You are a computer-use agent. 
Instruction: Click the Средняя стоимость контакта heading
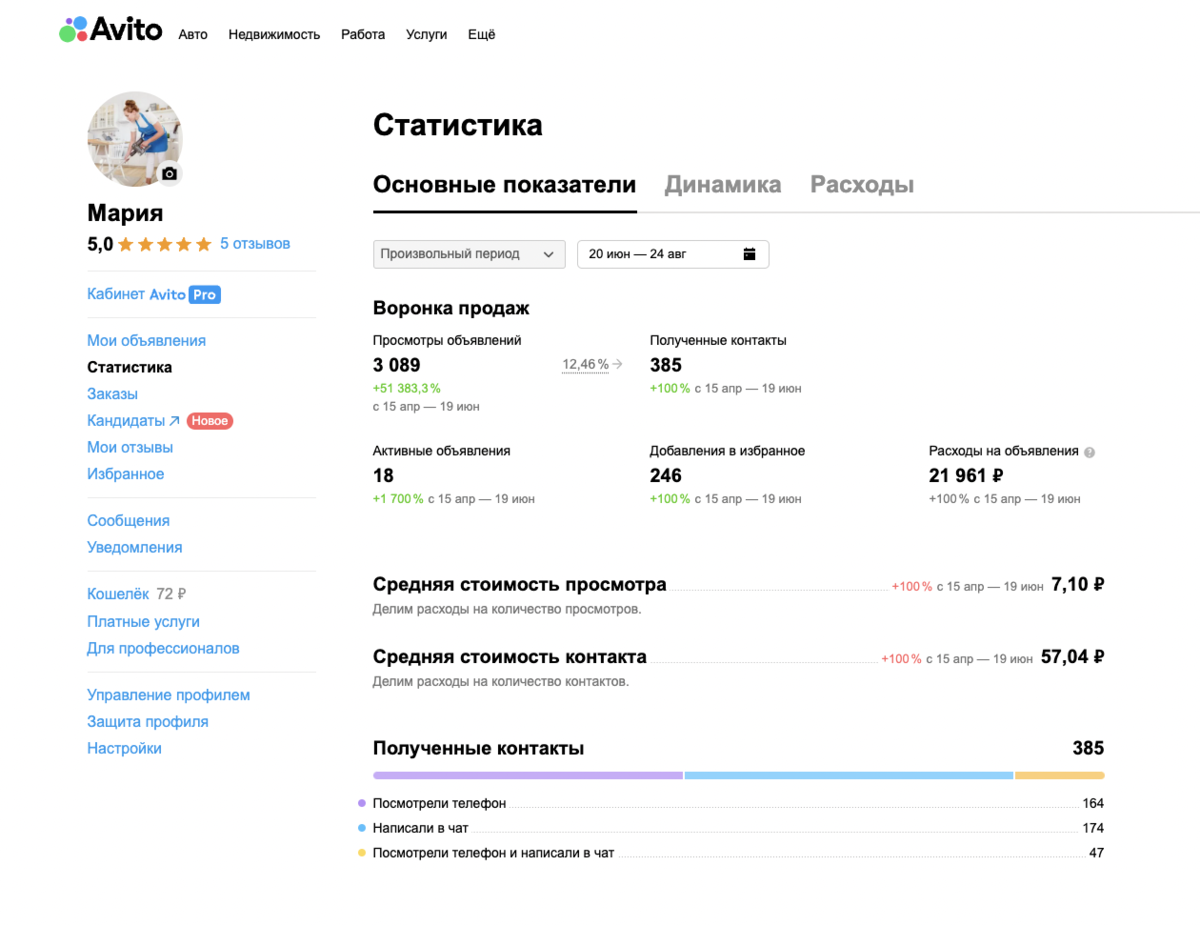pos(510,657)
